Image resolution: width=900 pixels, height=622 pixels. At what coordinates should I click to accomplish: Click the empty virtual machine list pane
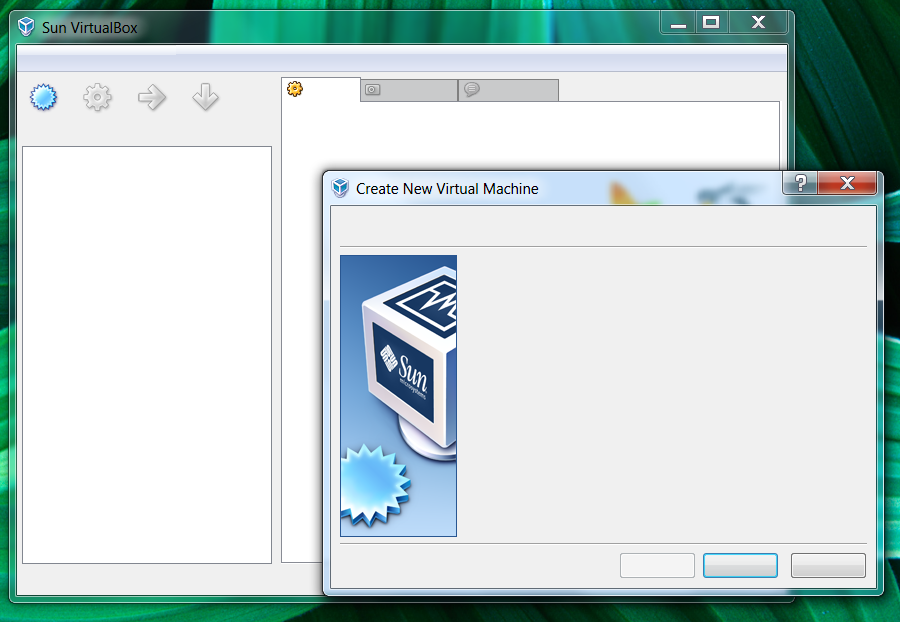click(x=147, y=355)
